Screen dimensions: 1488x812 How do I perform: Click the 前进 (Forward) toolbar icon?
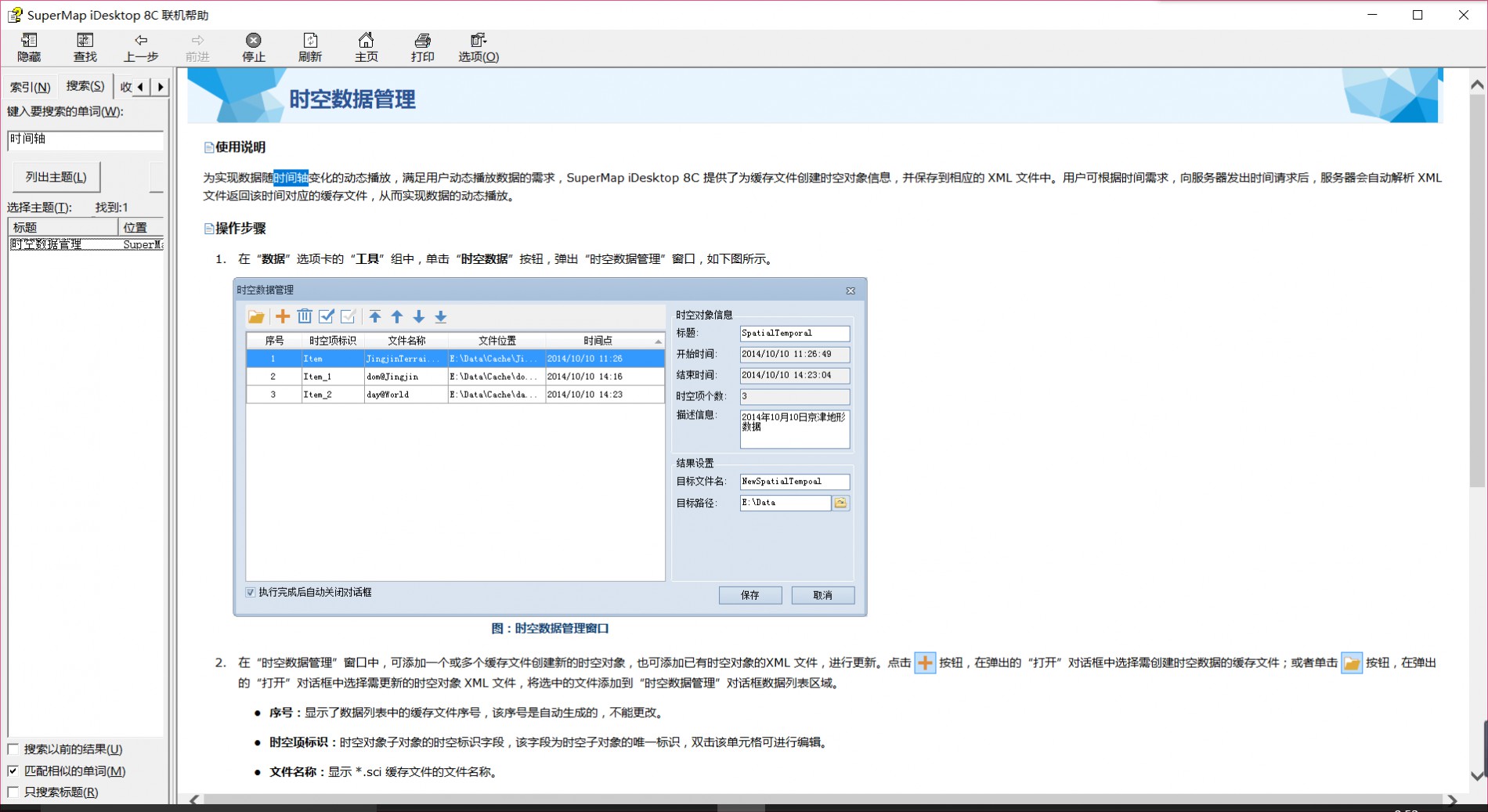(x=197, y=40)
